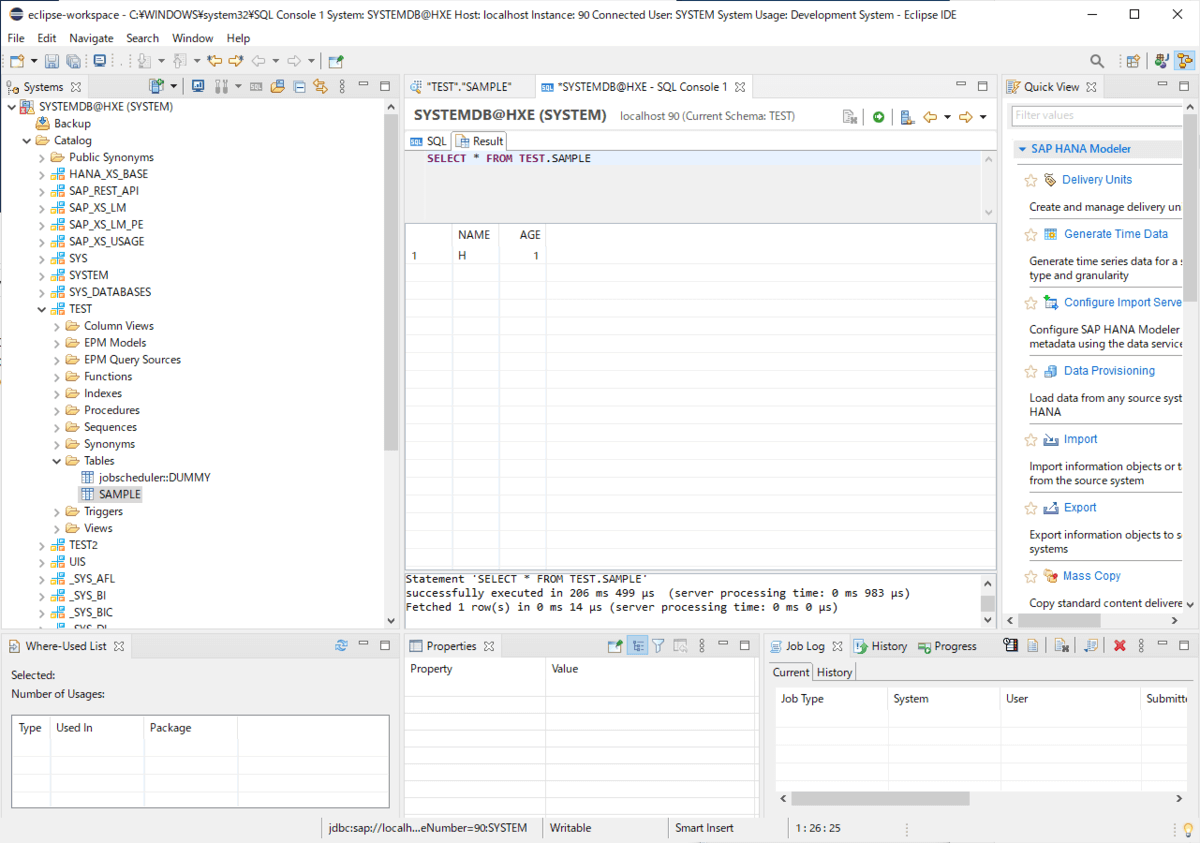The width and height of the screenshot is (1200, 843).
Task: Click the filter funnel icon in Properties view
Action: coord(658,646)
